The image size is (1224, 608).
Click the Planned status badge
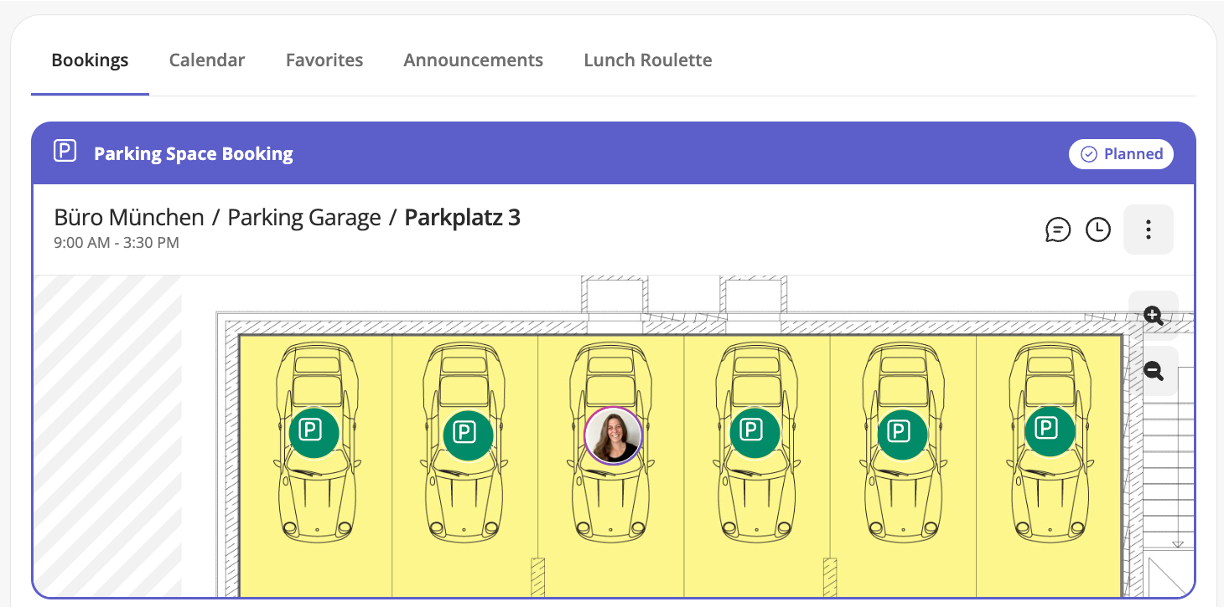tap(1121, 154)
